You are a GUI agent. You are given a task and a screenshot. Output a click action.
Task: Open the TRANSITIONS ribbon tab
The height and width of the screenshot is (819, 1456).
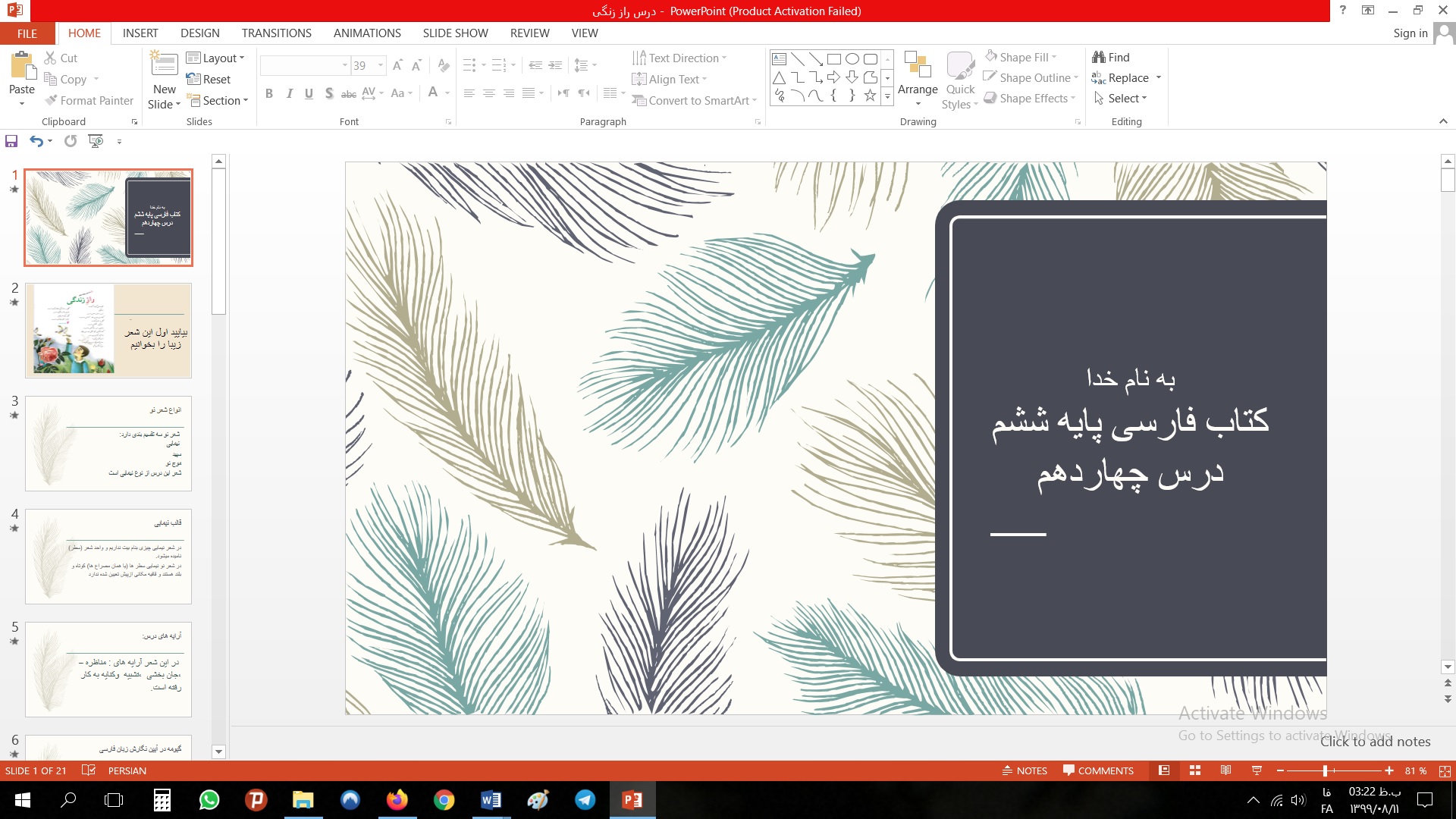(276, 33)
